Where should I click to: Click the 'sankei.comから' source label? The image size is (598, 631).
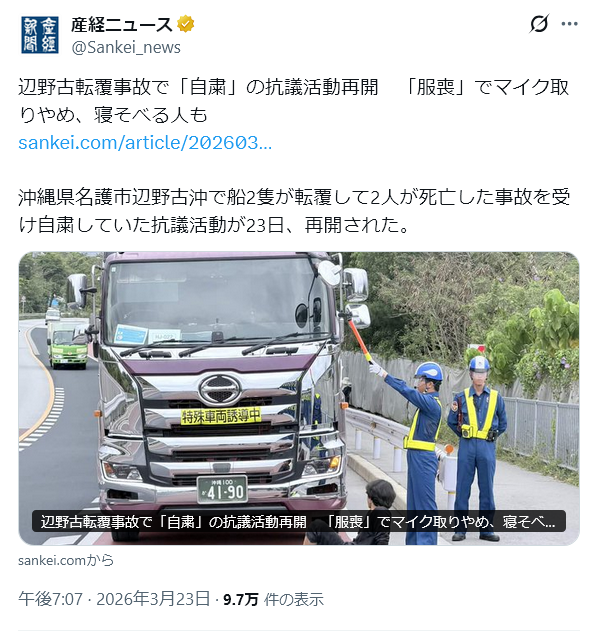pyautogui.click(x=66, y=560)
